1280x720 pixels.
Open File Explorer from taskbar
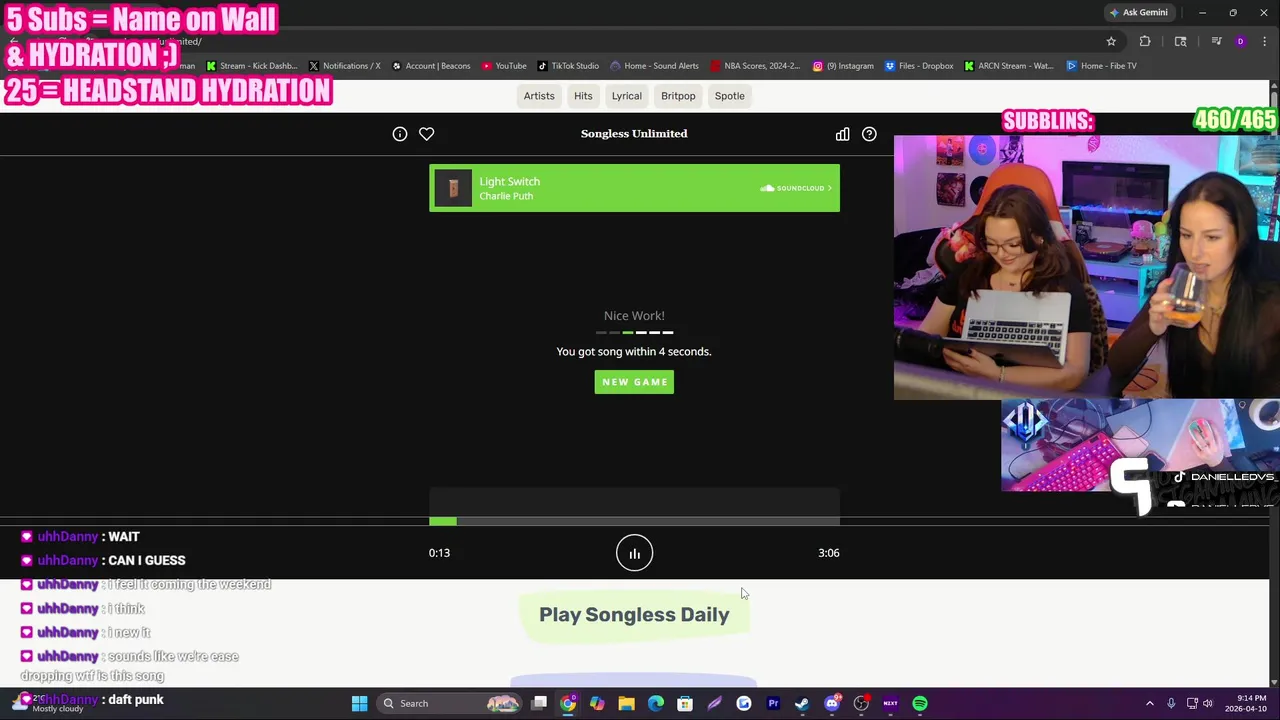(626, 704)
